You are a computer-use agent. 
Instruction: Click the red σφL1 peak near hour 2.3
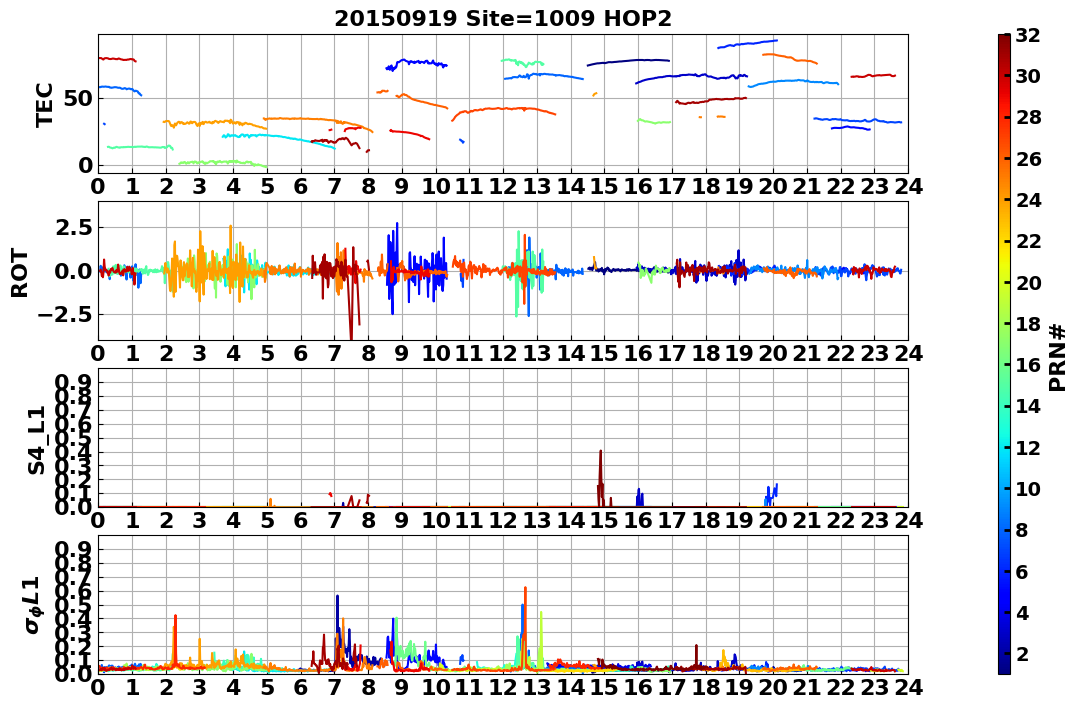click(175, 639)
